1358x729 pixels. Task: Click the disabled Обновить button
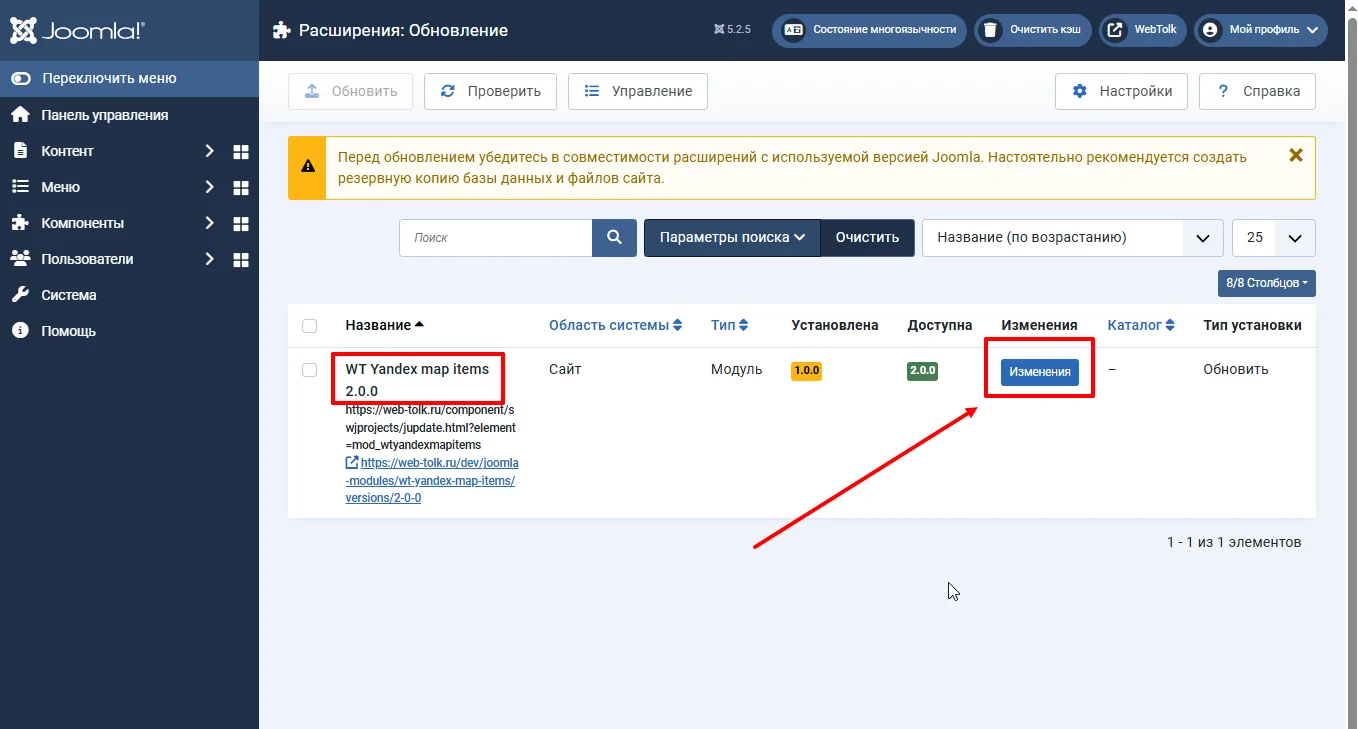click(350, 91)
